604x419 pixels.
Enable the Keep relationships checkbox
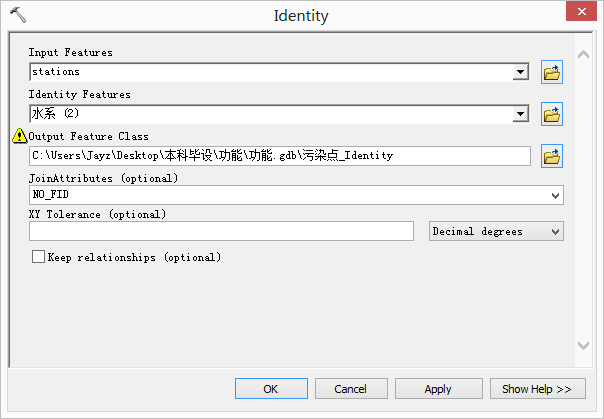(39, 257)
